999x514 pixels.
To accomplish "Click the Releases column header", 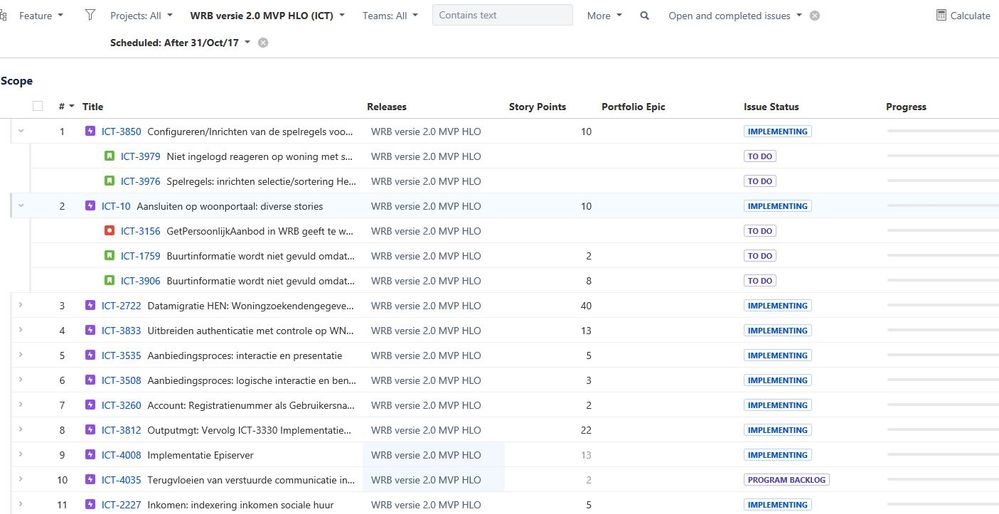I will (387, 107).
